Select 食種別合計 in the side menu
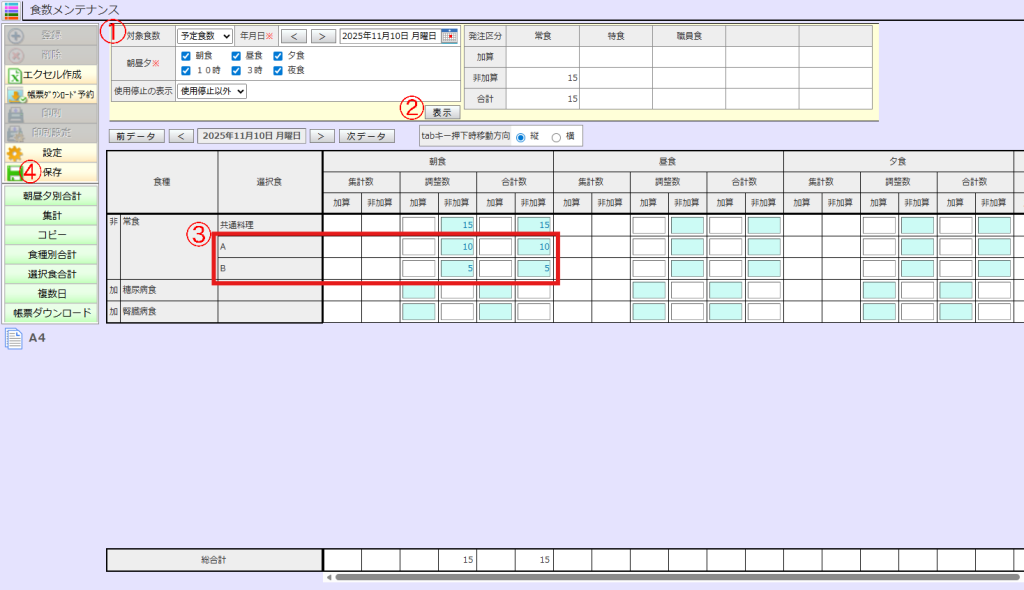Image resolution: width=1024 pixels, height=590 pixels. coord(50,254)
